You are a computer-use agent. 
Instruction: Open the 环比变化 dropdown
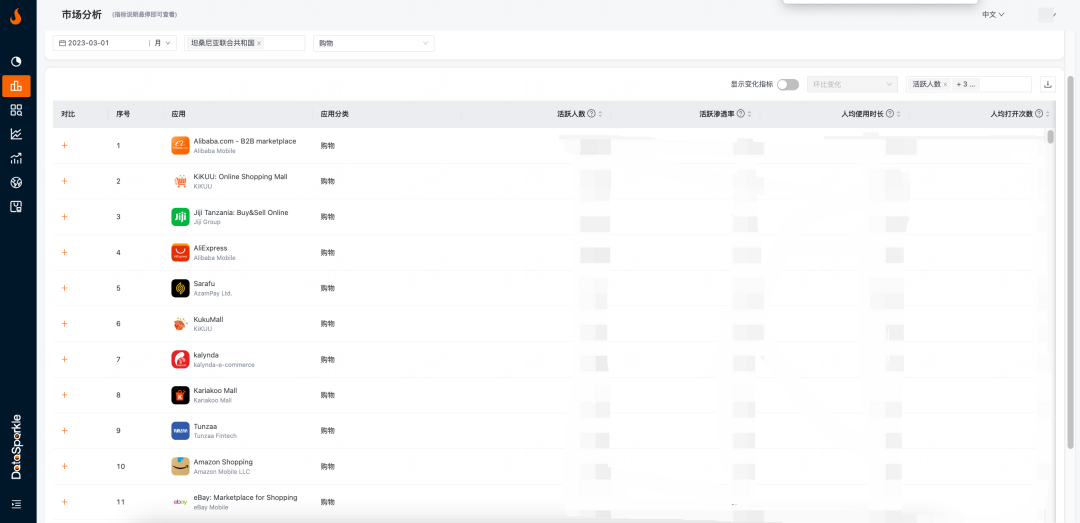(x=851, y=84)
